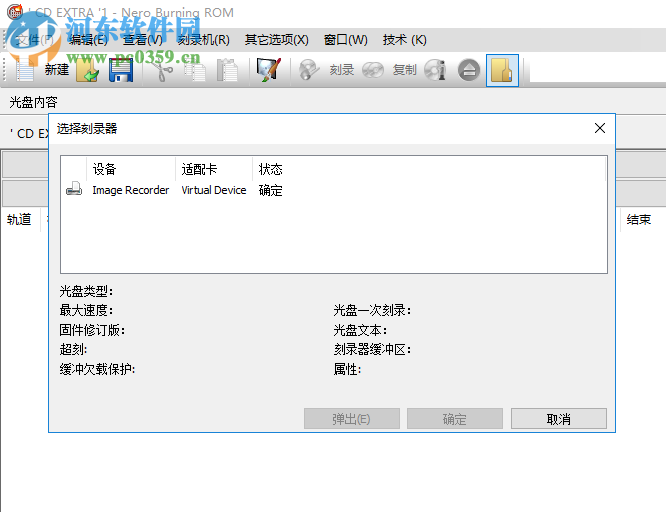The width and height of the screenshot is (666, 512).
Task: Open the 刻录机(R) menu
Action: [203, 40]
